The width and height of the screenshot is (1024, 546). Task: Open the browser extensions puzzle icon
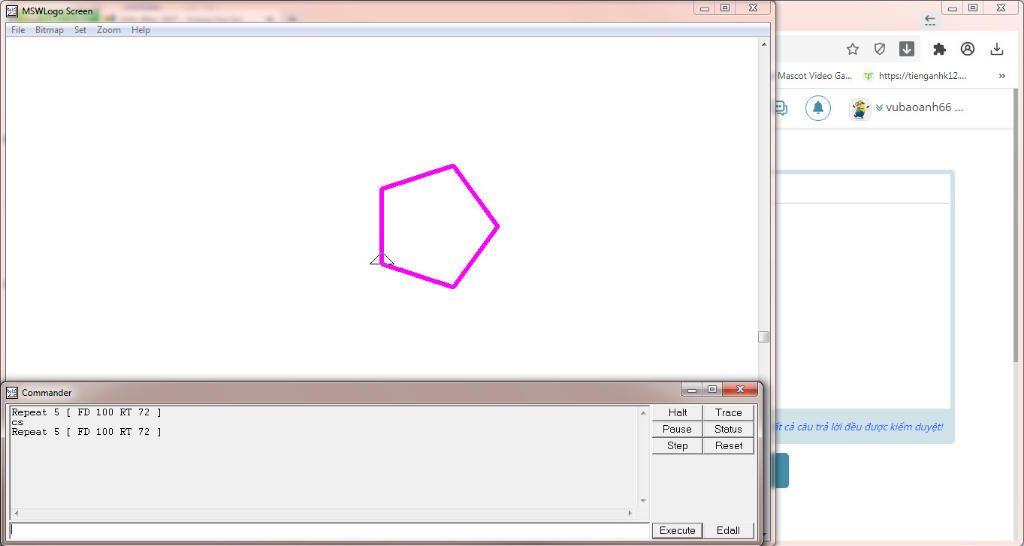point(939,49)
